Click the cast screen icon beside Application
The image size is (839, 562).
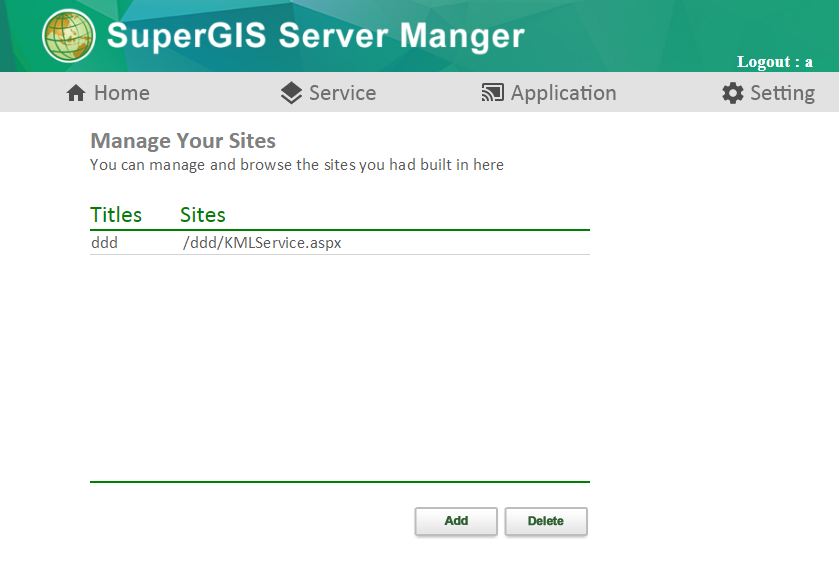(x=492, y=93)
